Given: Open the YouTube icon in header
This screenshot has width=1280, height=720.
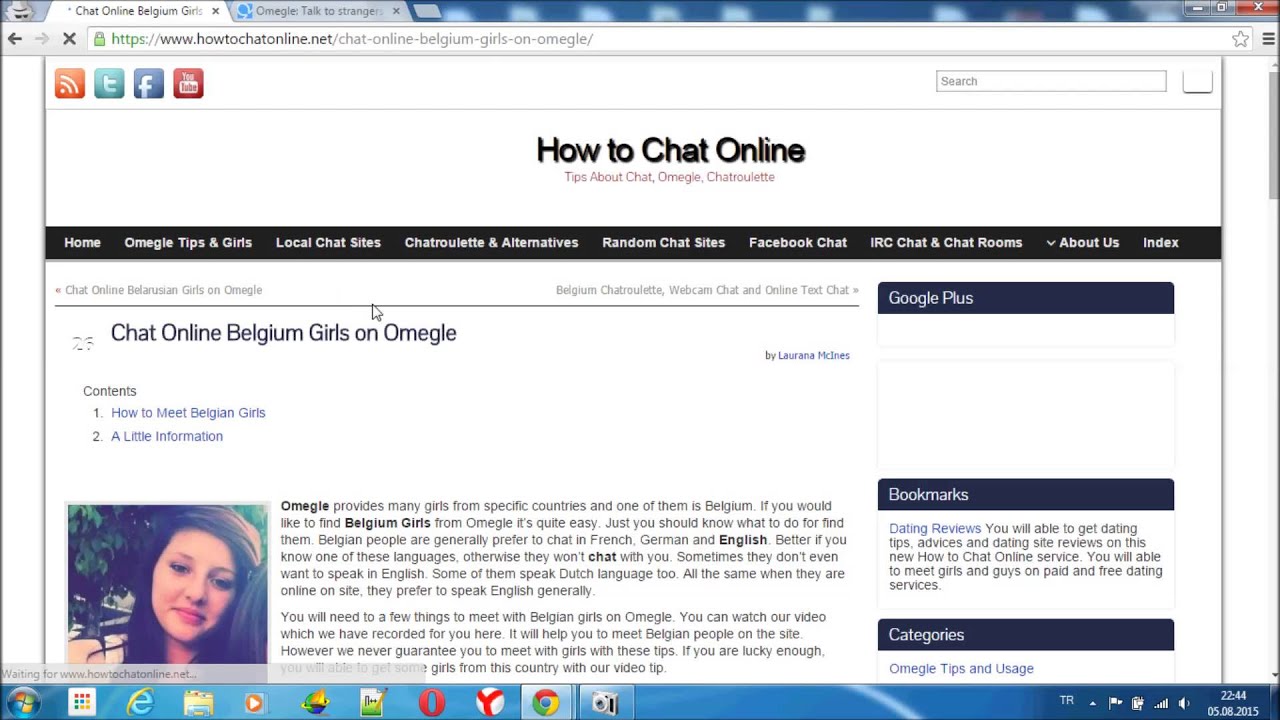Looking at the screenshot, I should (188, 84).
